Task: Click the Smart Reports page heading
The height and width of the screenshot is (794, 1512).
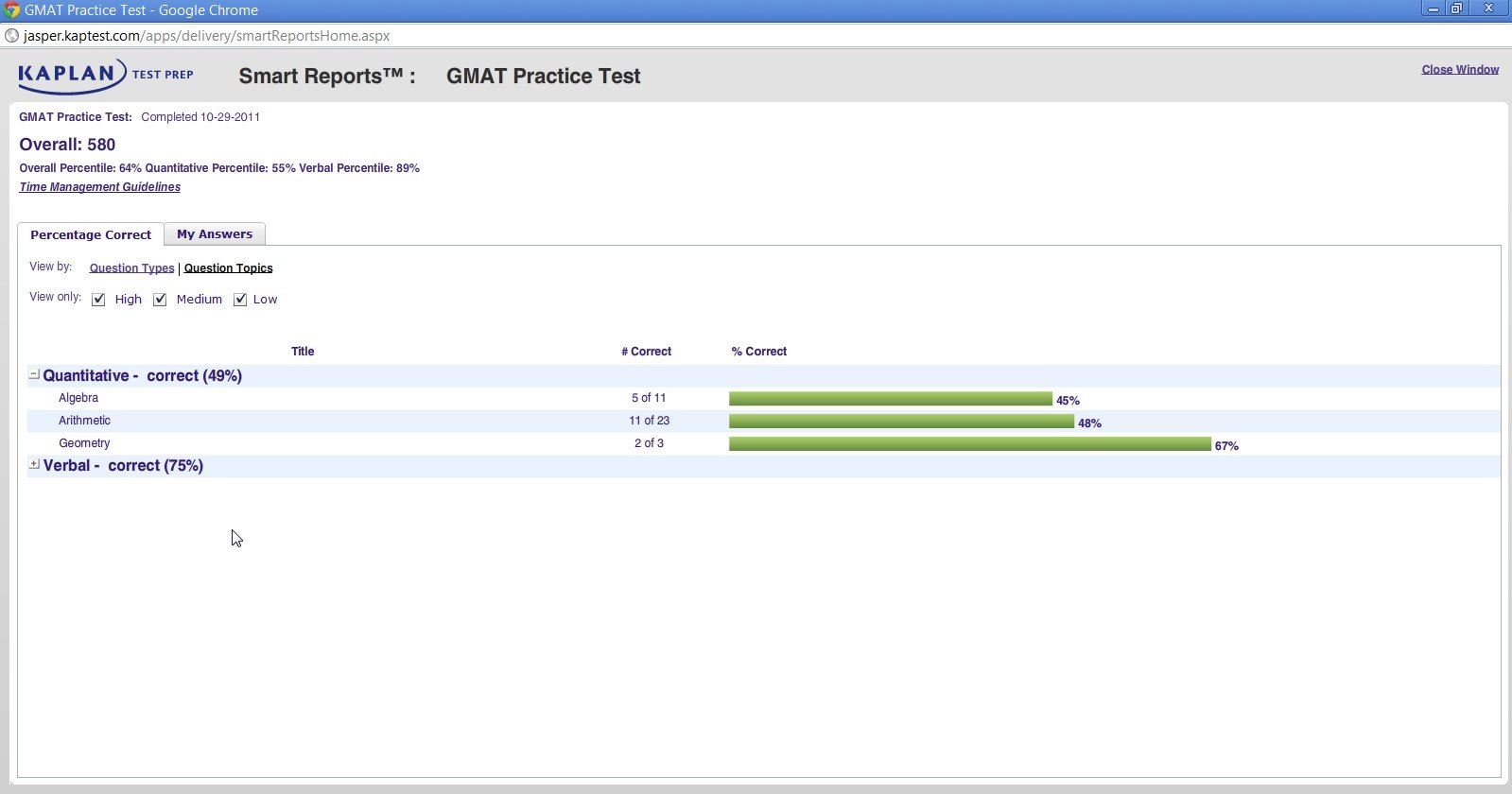Action: [439, 77]
